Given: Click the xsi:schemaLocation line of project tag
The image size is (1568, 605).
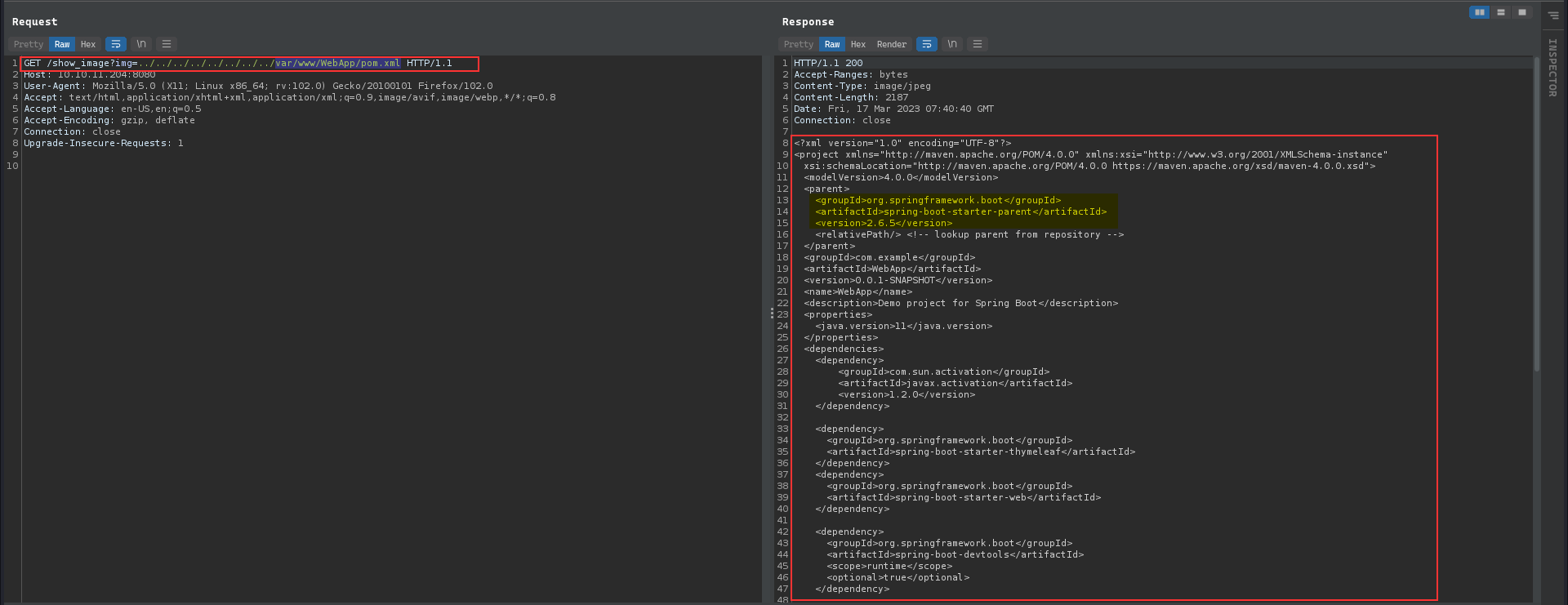Looking at the screenshot, I should pos(1089,166).
